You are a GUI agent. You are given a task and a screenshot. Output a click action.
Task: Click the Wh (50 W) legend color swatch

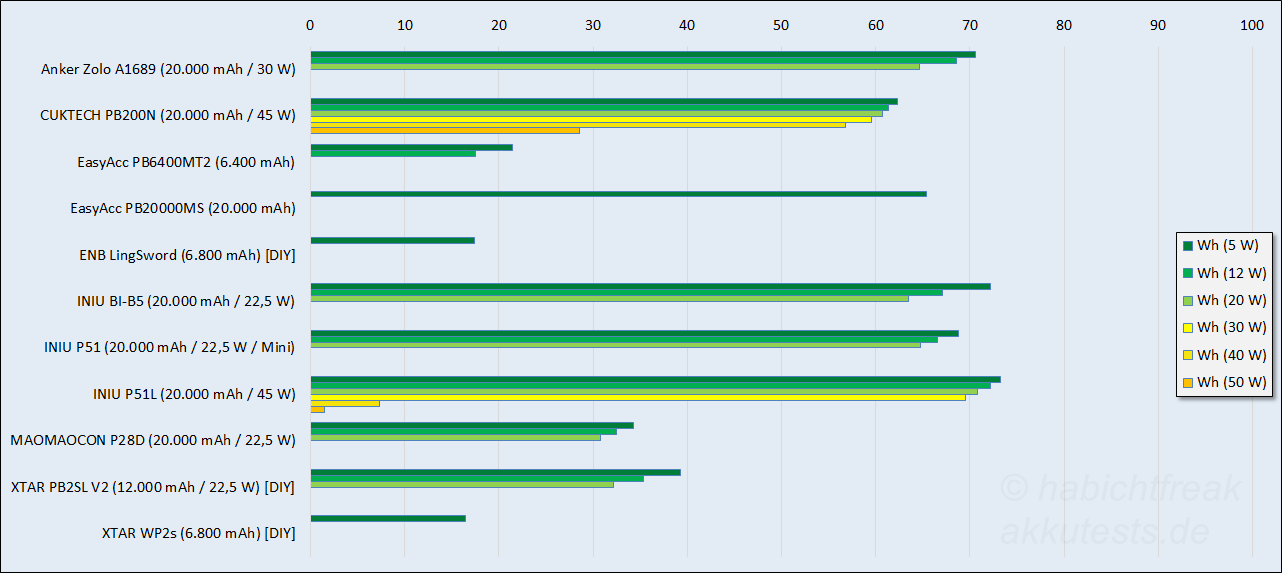click(x=1188, y=381)
